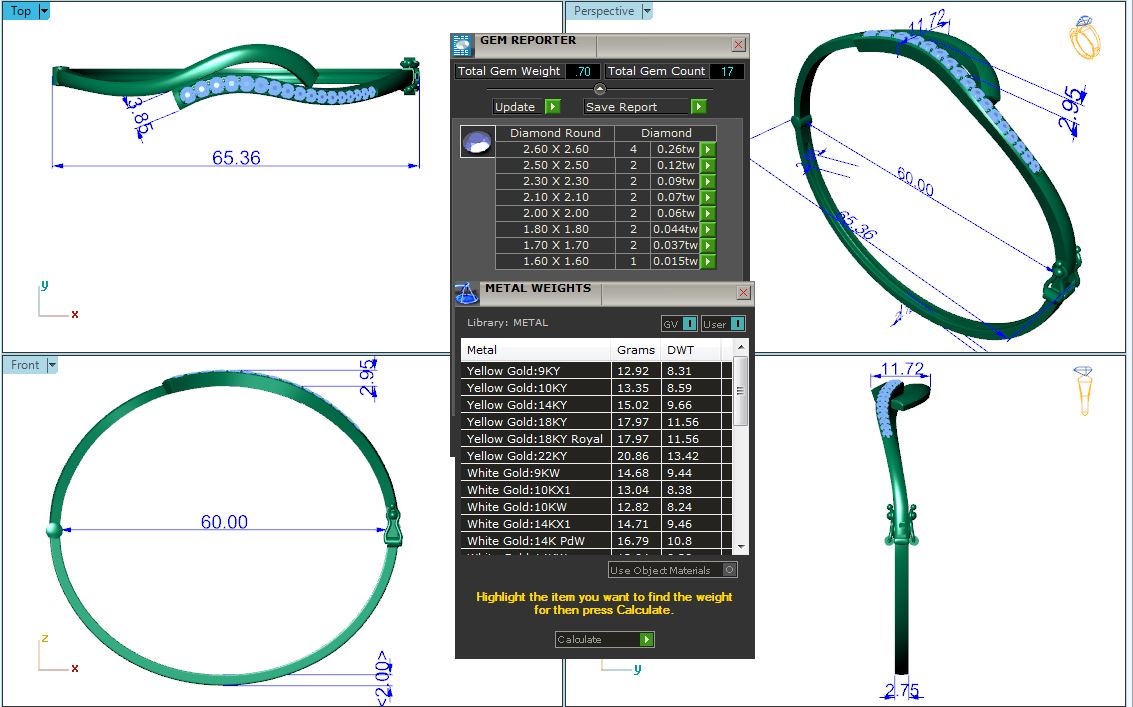Screen dimensions: 1133x707
Task: Open the Top viewport dropdown arrow
Action: [x=44, y=11]
